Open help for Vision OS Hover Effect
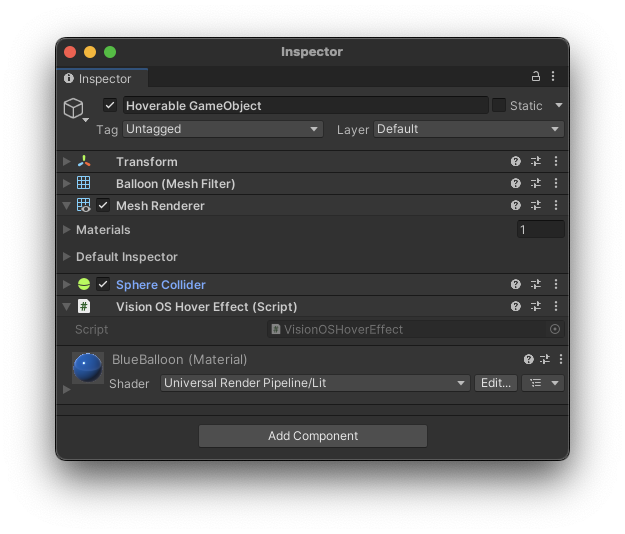Image resolution: width=625 pixels, height=534 pixels. (x=516, y=307)
